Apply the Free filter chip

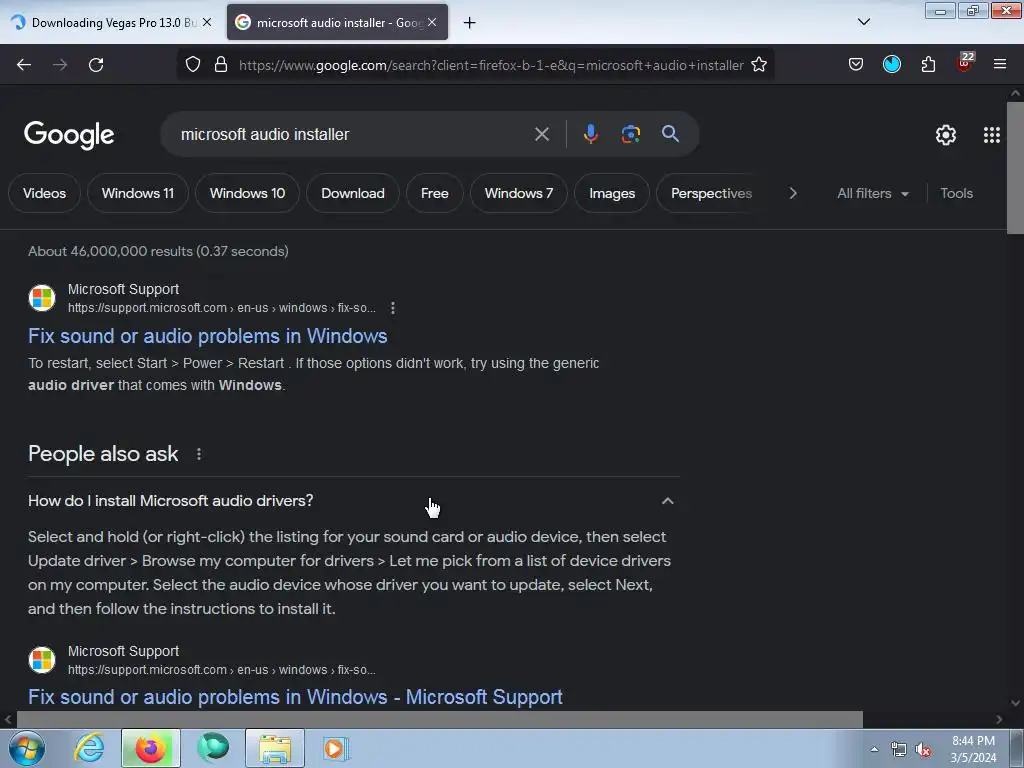click(434, 193)
